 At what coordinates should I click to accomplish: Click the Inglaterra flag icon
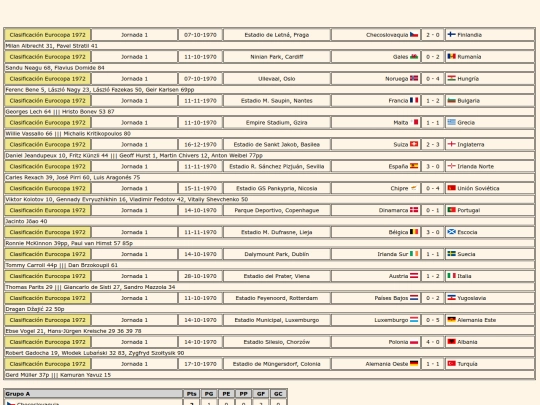click(451, 144)
